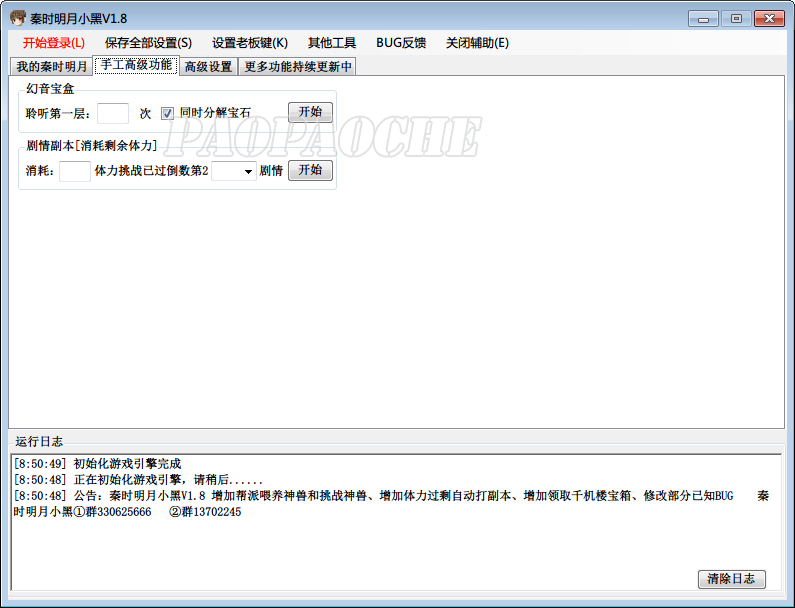Switch to the 我的秦时明月 tab
This screenshot has width=795, height=608.
pos(51,66)
